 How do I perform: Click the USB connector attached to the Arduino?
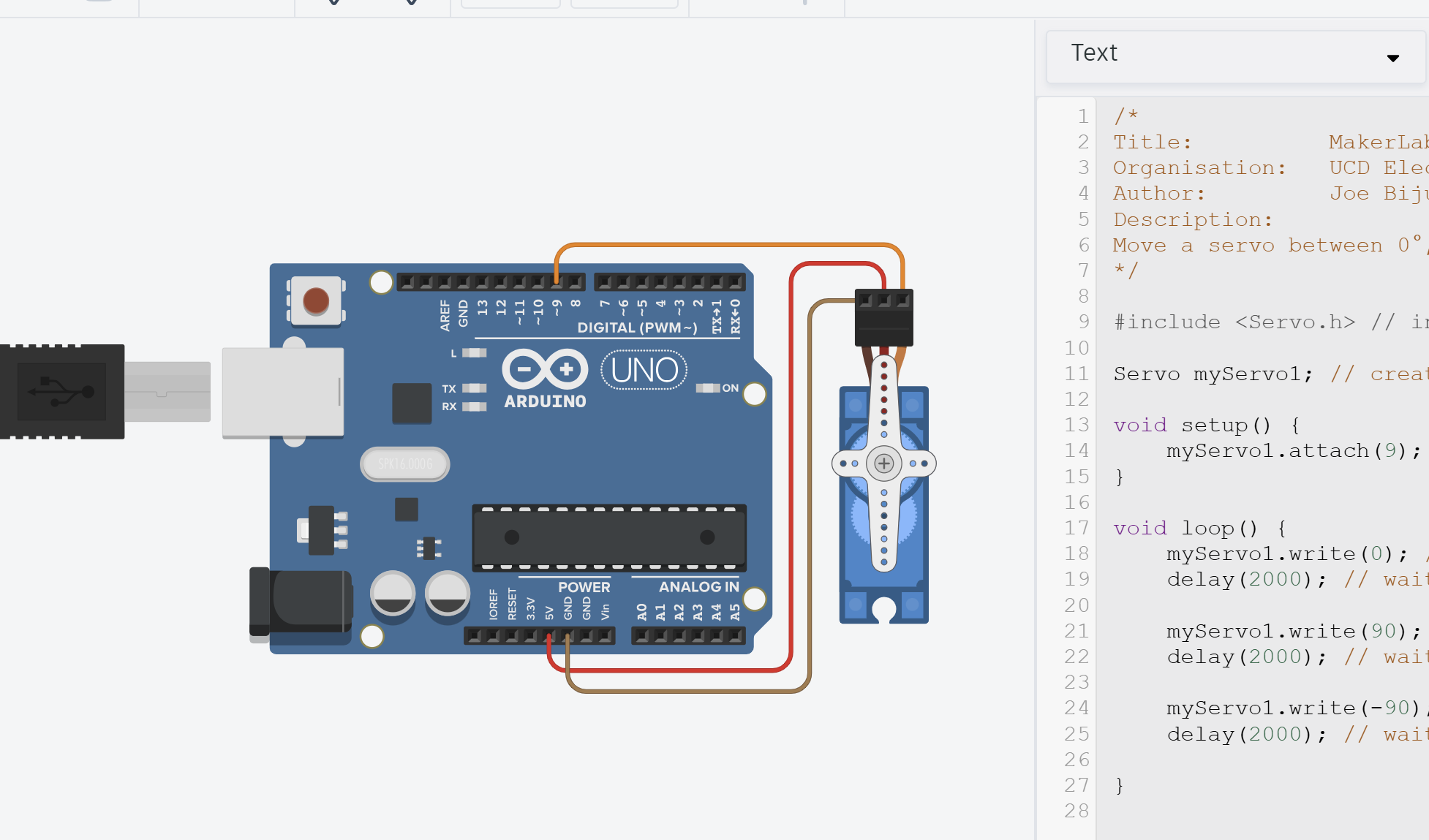[x=282, y=391]
